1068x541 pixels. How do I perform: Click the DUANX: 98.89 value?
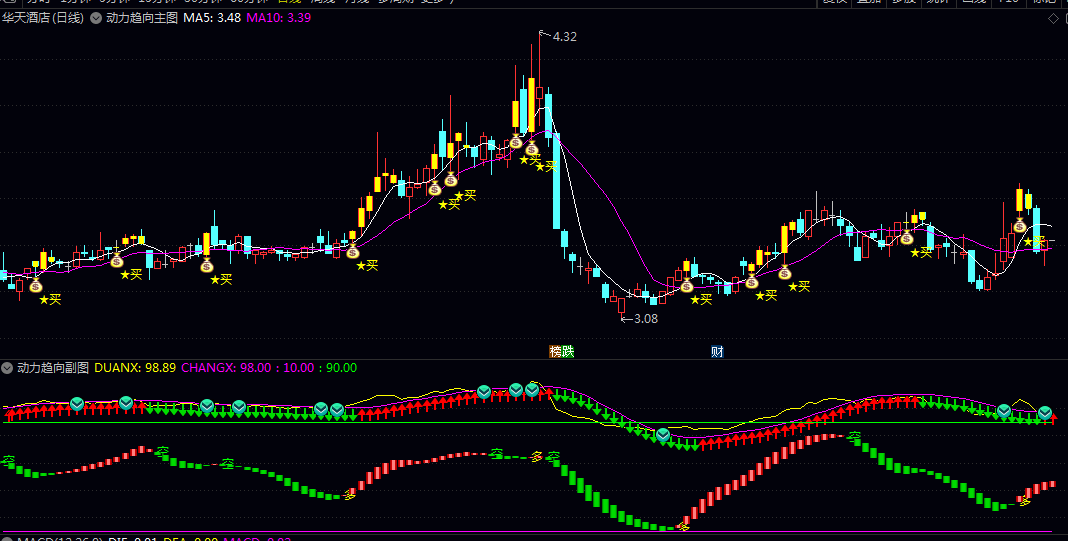[x=135, y=368]
